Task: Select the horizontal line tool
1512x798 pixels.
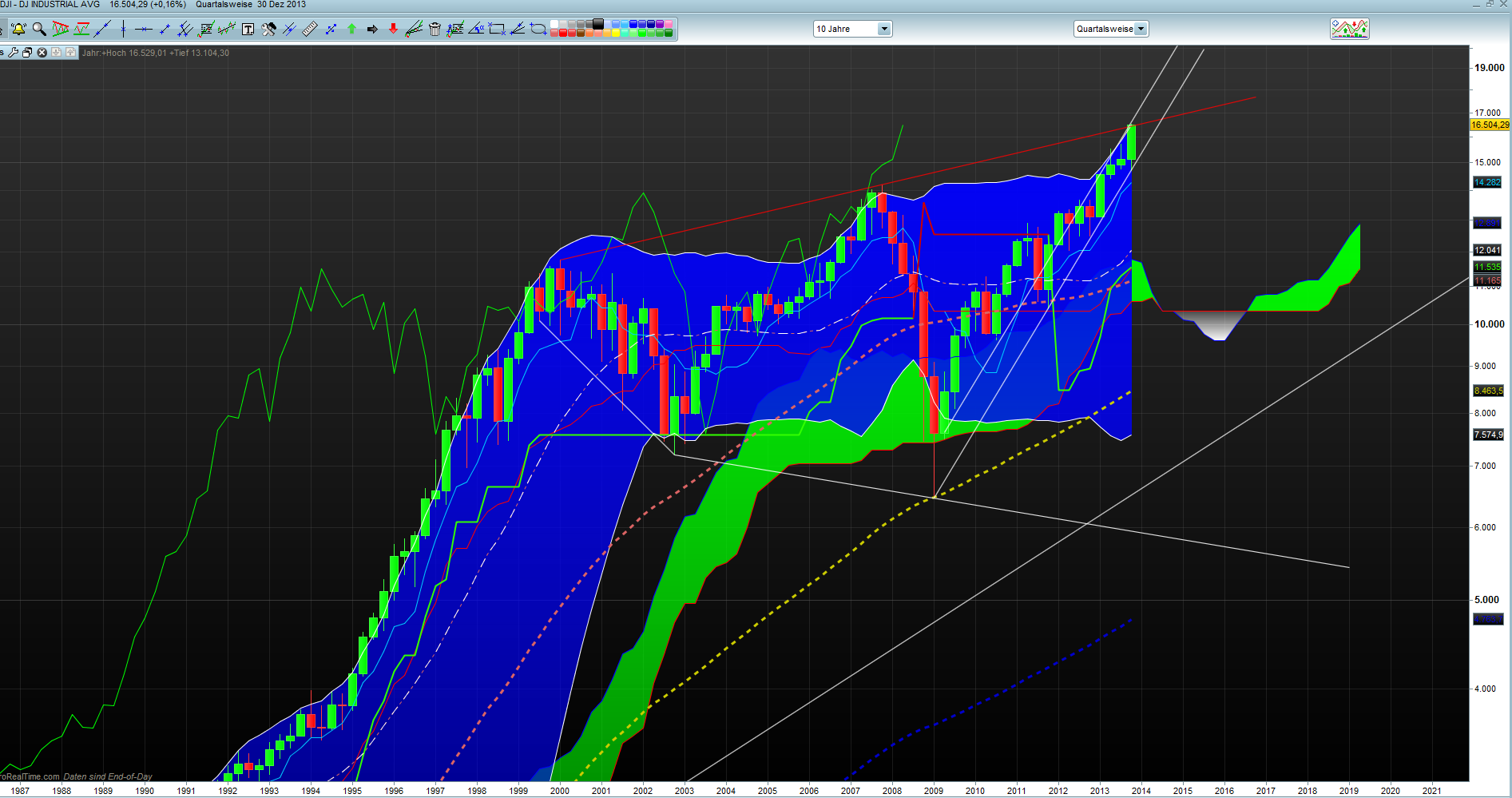Action: pos(144,30)
